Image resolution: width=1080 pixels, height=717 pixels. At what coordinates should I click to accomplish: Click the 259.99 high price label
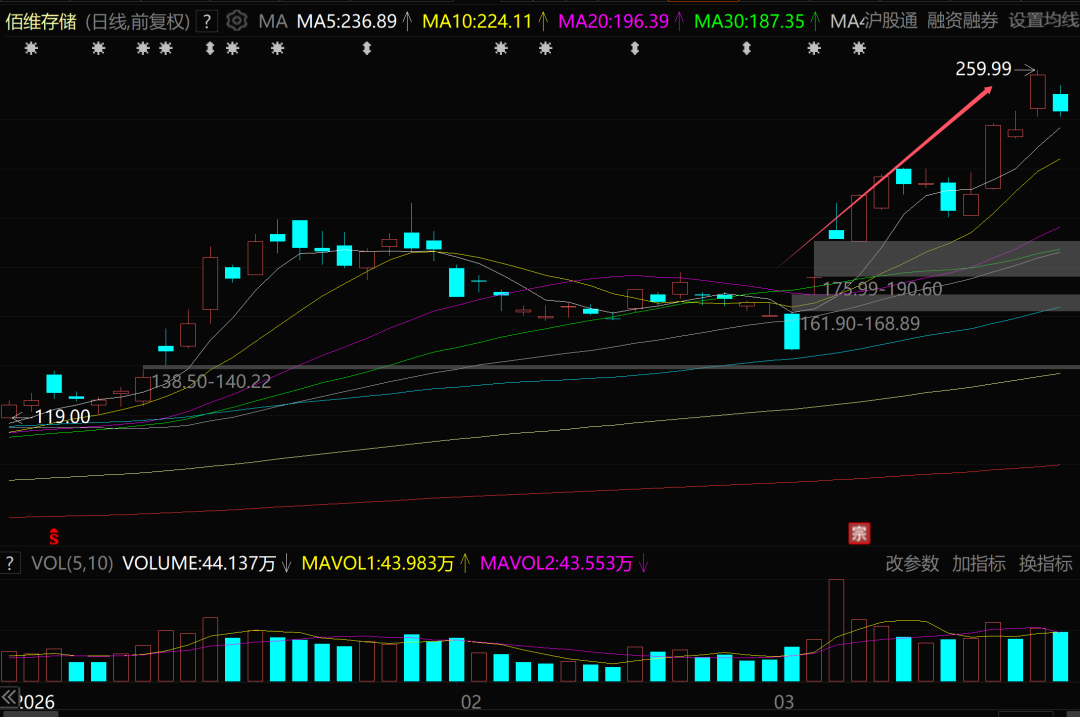click(983, 69)
